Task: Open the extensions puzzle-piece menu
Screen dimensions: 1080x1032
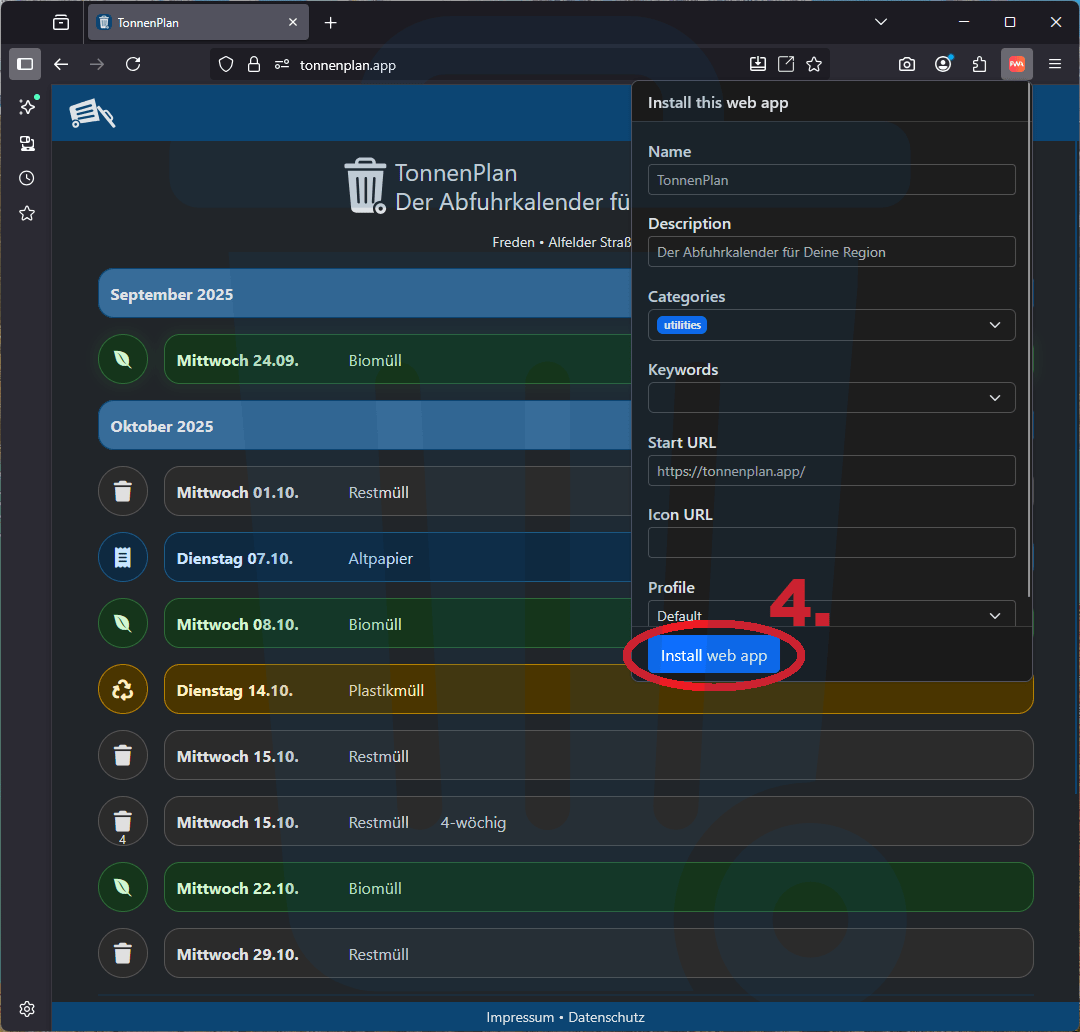Action: point(980,64)
